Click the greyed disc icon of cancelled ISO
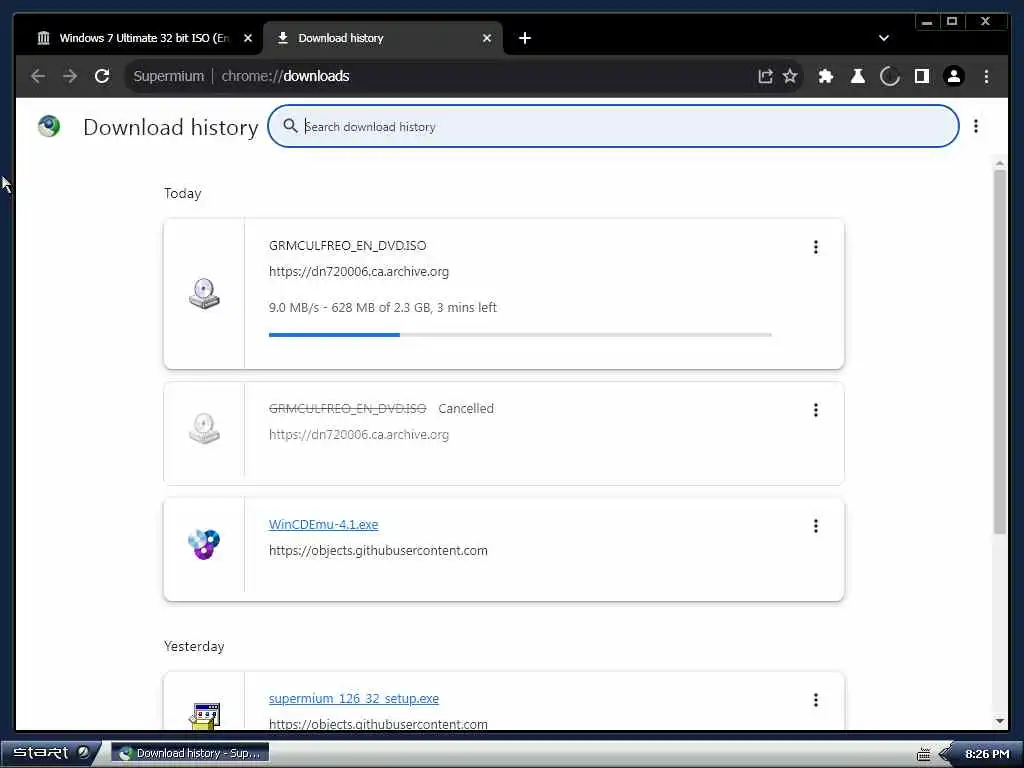Viewport: 1024px width, 768px height. point(204,428)
